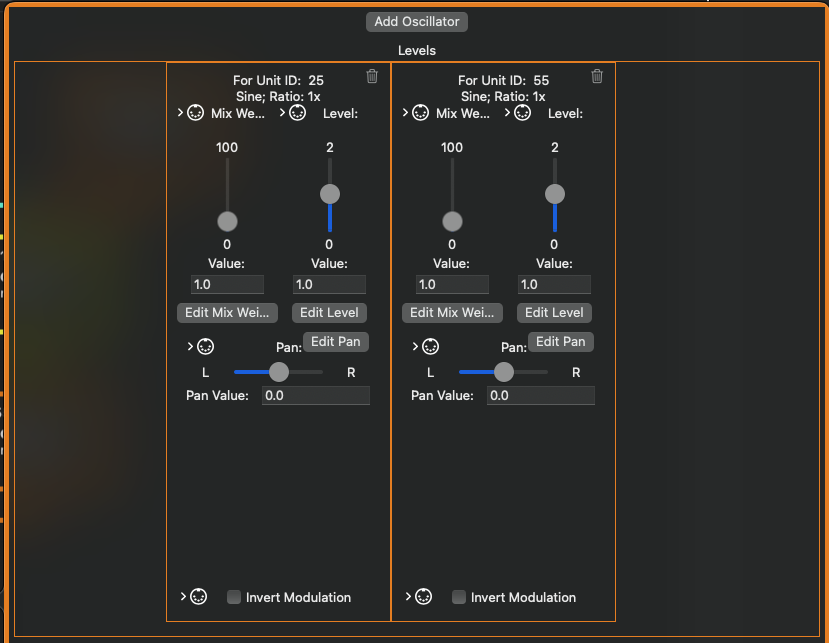Click the Level slider handle in Unit 25
The height and width of the screenshot is (643, 829).
click(329, 194)
